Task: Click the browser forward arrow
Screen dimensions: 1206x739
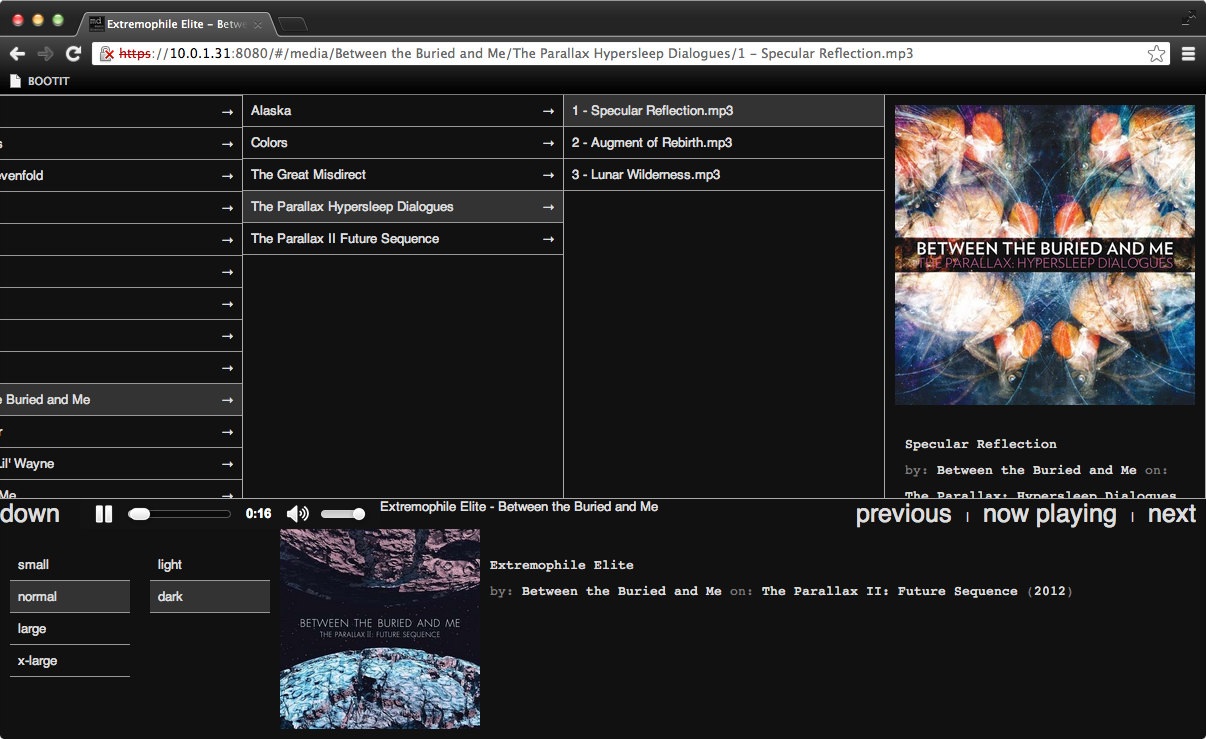Action: tap(45, 54)
